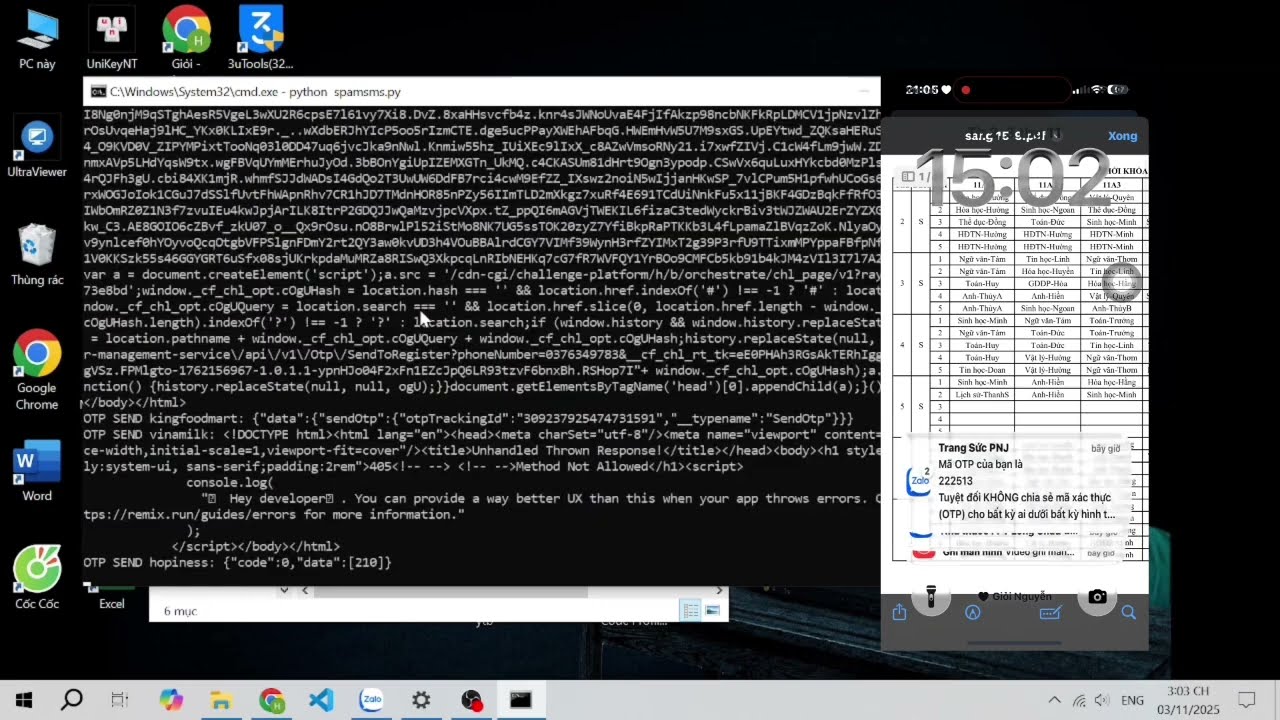Show hidden system tray icons
Screen dimensions: 1280x720
(1054, 700)
